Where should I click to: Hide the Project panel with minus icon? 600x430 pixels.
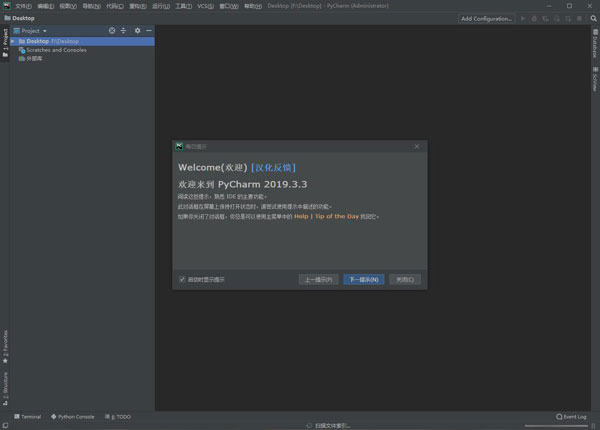(x=149, y=31)
